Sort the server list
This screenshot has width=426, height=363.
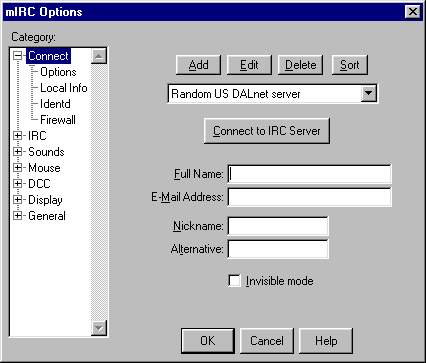point(350,65)
